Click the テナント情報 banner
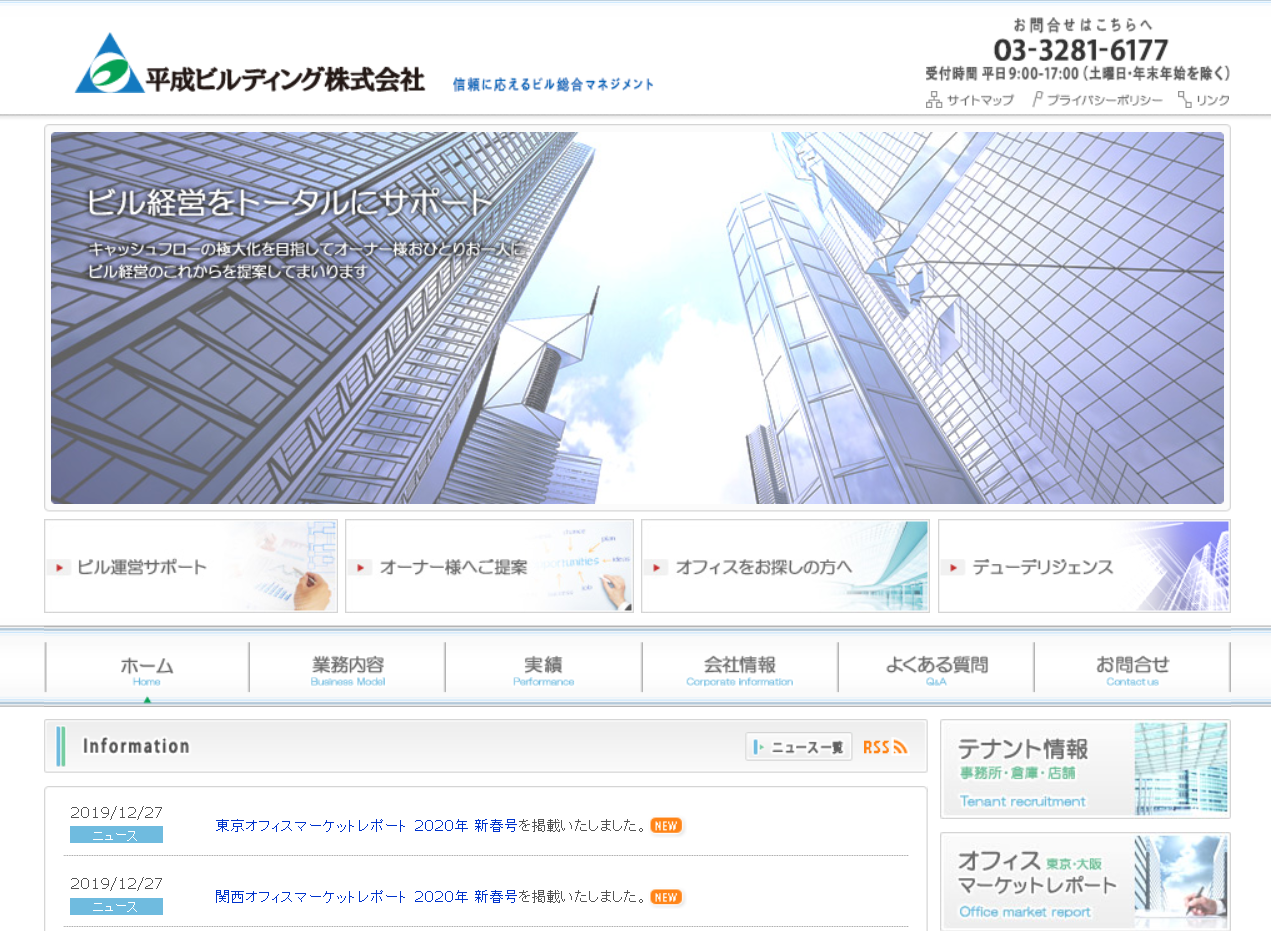 [1085, 769]
